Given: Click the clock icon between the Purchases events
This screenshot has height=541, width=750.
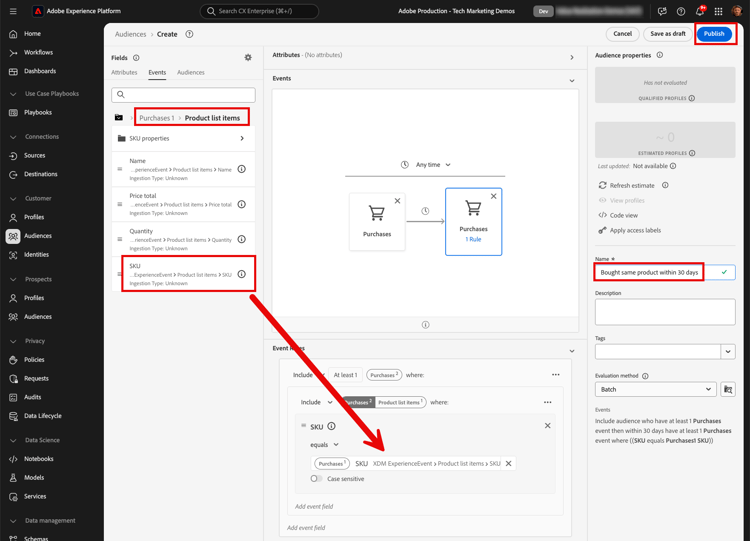Looking at the screenshot, I should tap(425, 211).
